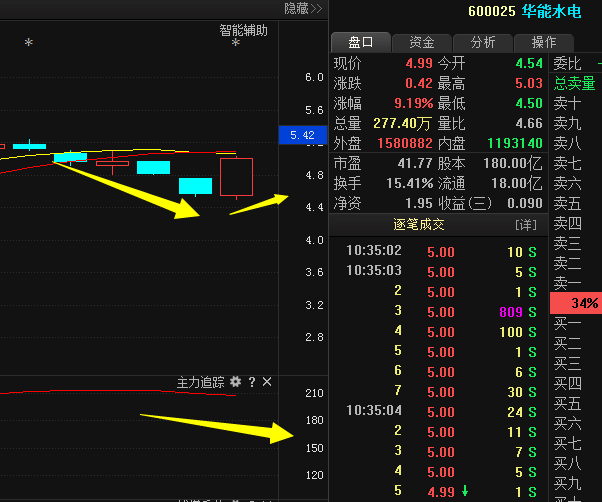Click the 10:35:02 trade row
This screenshot has width=602, height=502.
[441, 251]
